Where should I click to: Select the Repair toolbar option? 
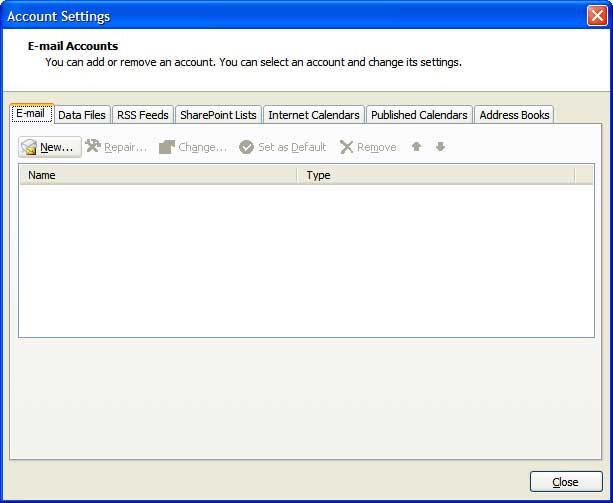click(x=116, y=147)
